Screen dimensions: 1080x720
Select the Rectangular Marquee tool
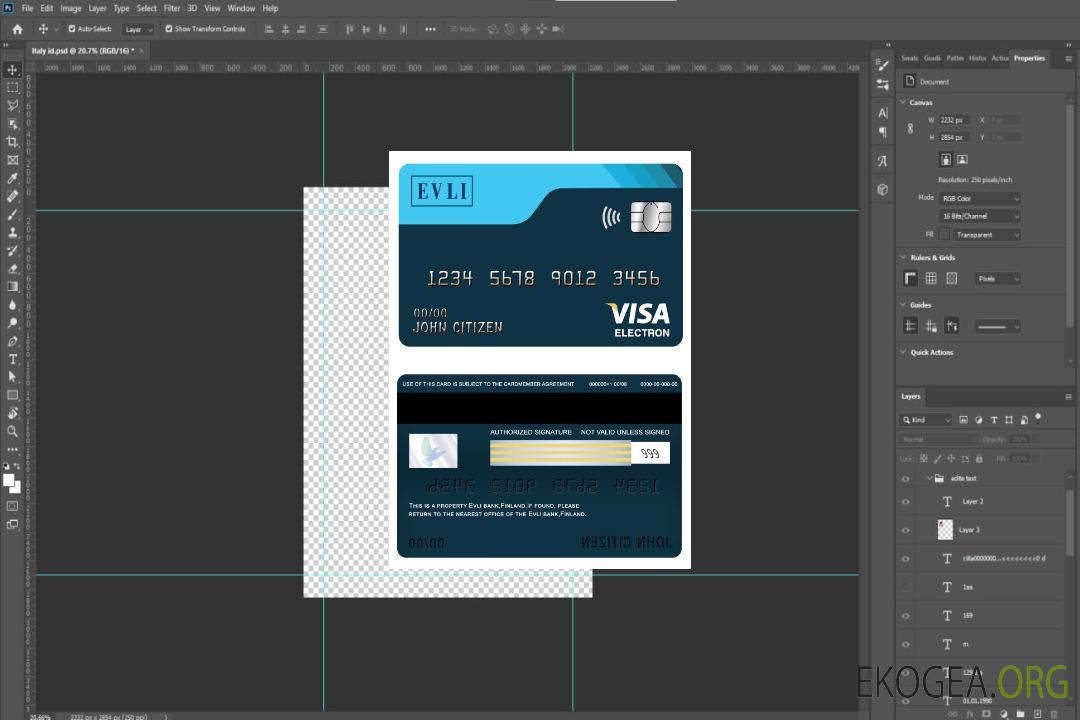[12, 88]
